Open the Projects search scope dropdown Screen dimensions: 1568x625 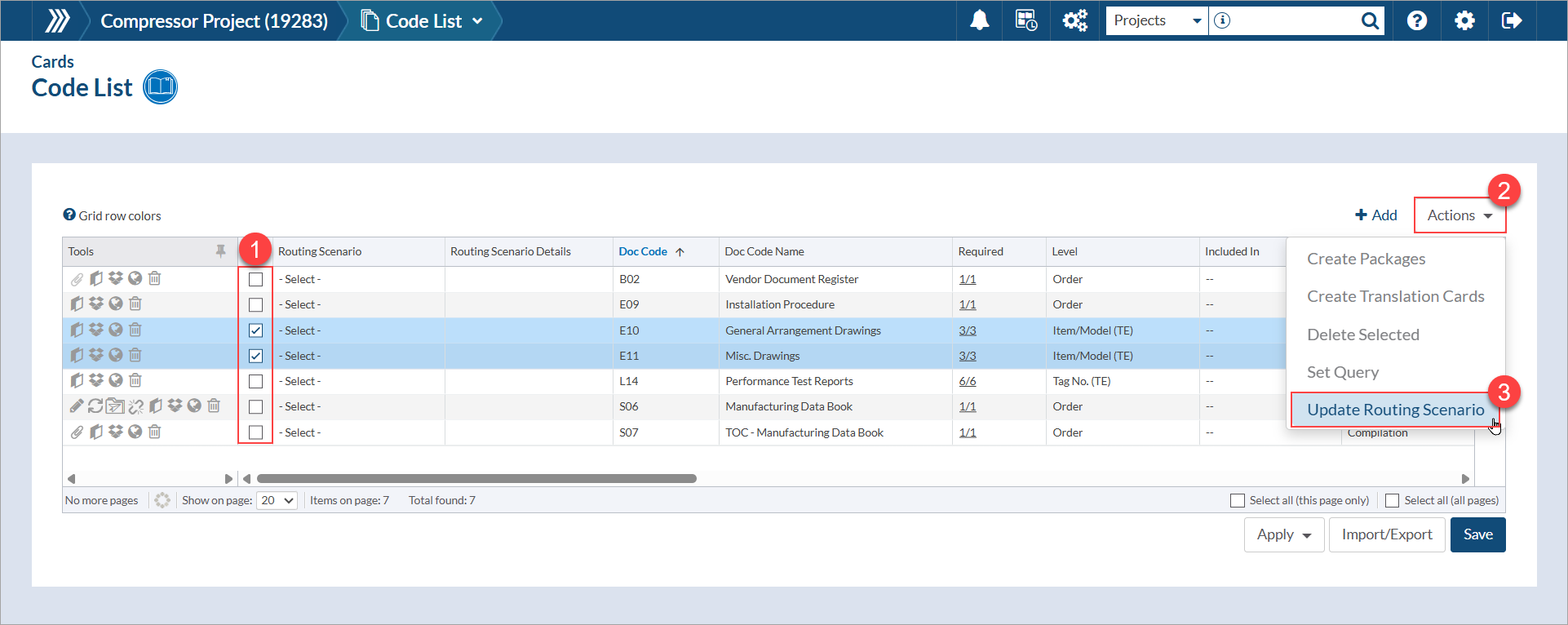click(1157, 20)
